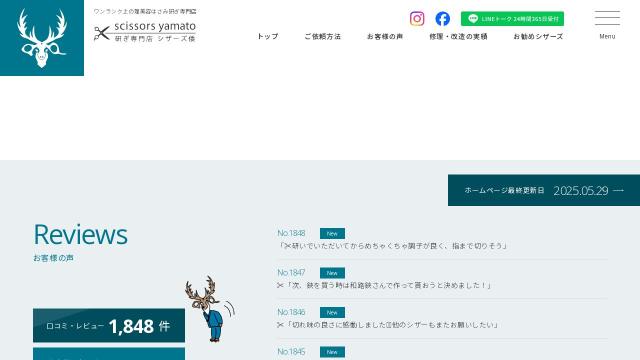Open the お客様の声 menu item
This screenshot has width=640, height=360.
tap(385, 36)
